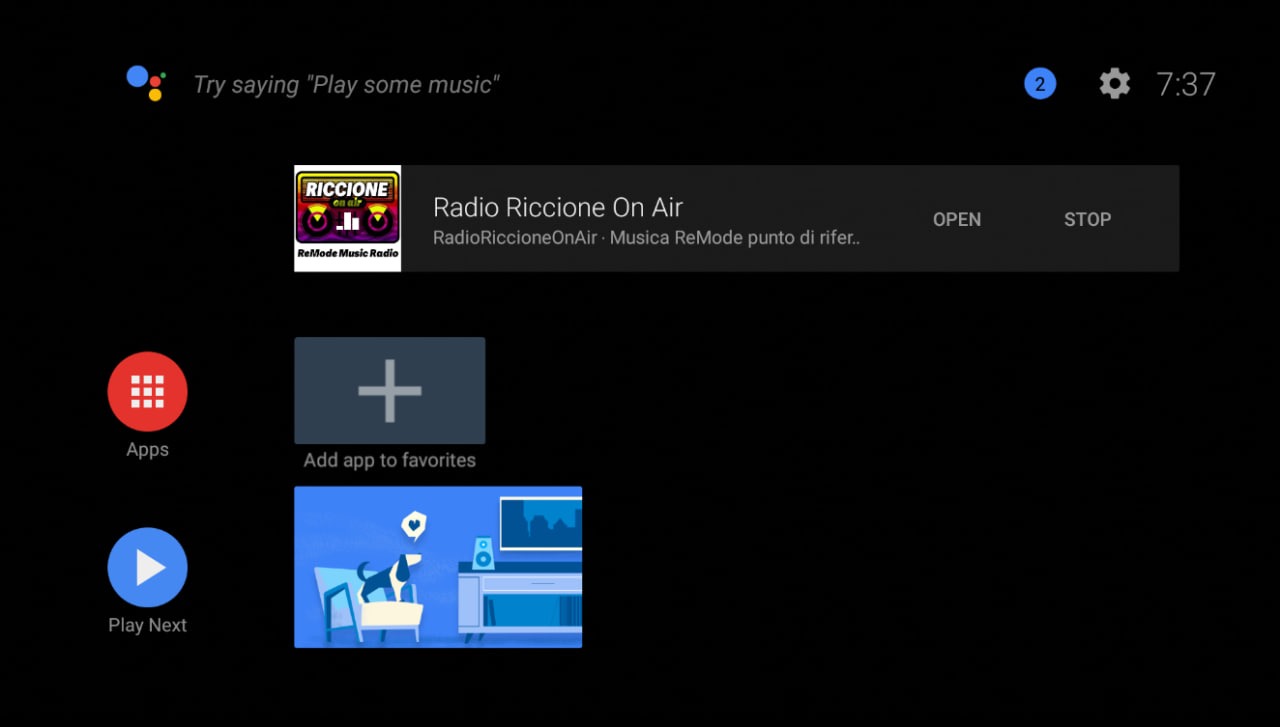Select the blue dog illustration card

tap(438, 567)
